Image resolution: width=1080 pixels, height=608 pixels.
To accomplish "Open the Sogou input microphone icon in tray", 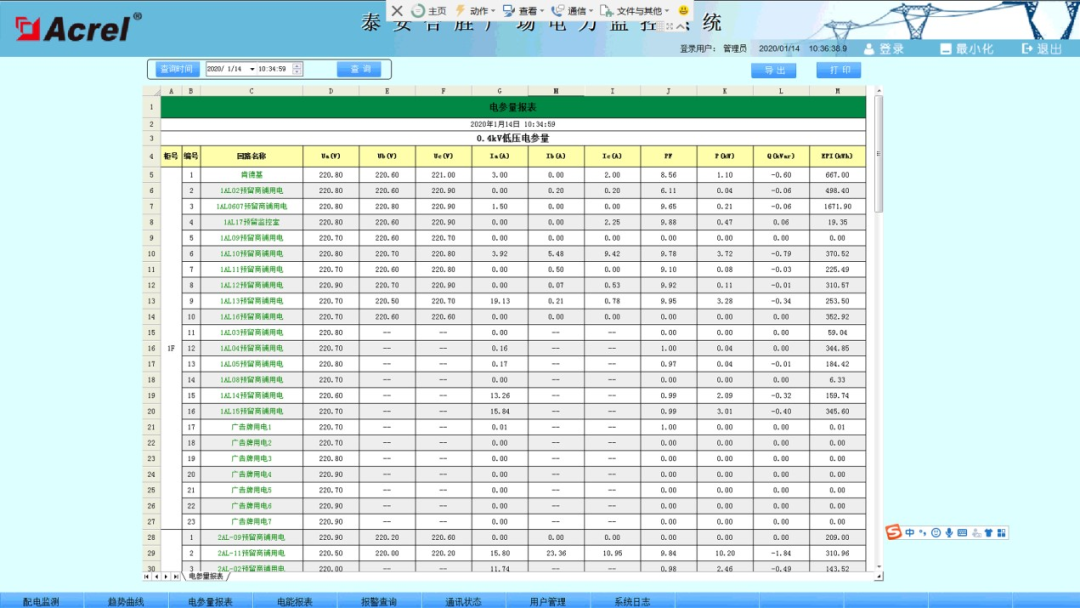I will [949, 533].
